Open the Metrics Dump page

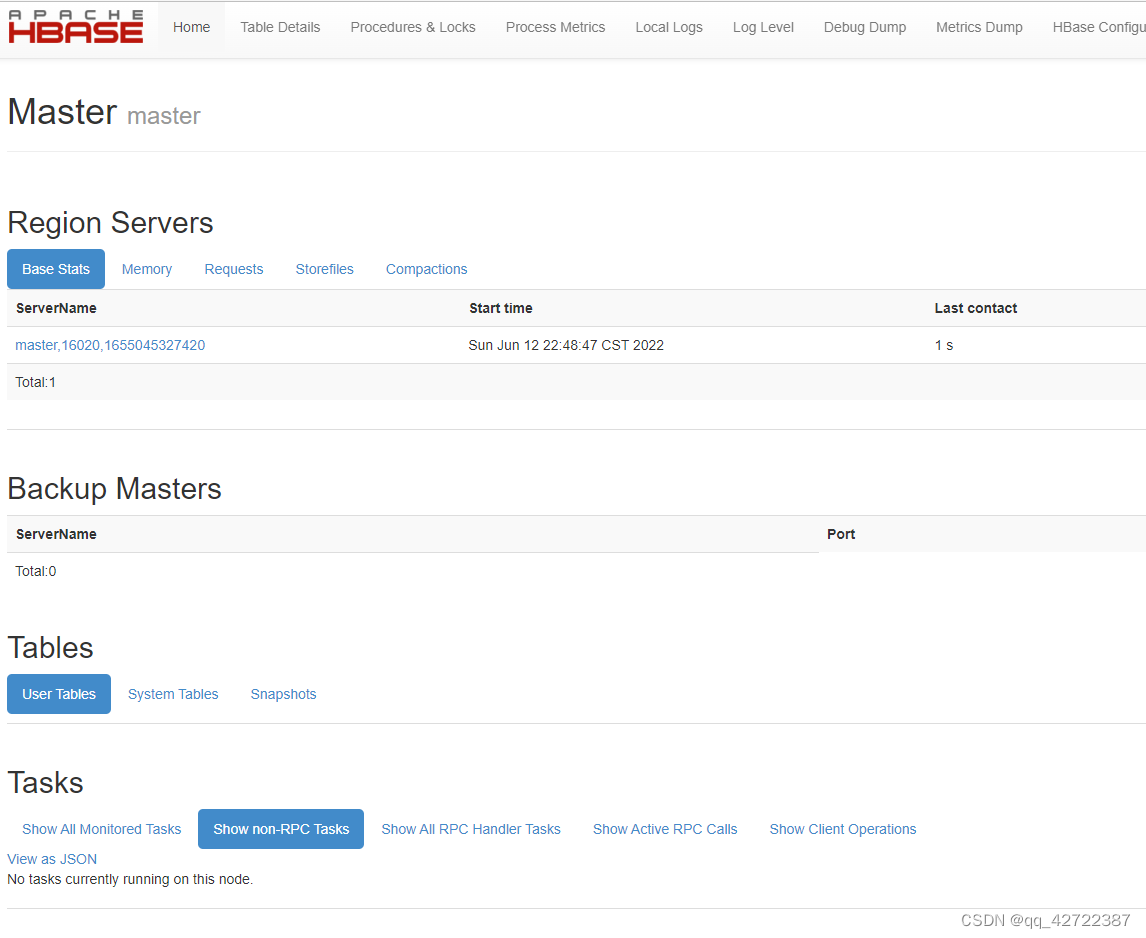[x=979, y=27]
